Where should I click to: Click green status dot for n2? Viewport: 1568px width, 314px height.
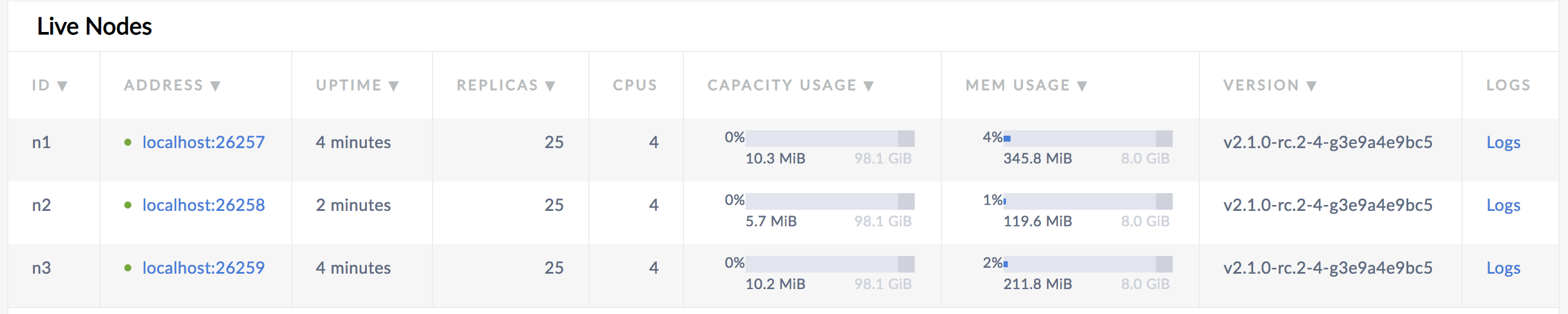(128, 205)
